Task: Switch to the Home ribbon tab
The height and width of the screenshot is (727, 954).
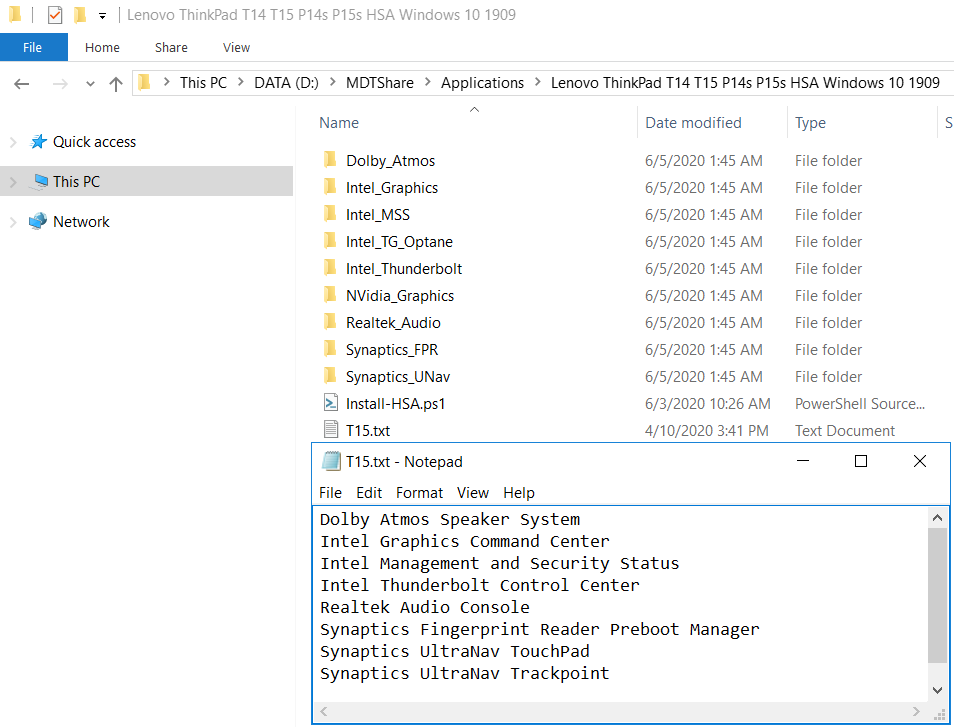Action: pos(102,47)
